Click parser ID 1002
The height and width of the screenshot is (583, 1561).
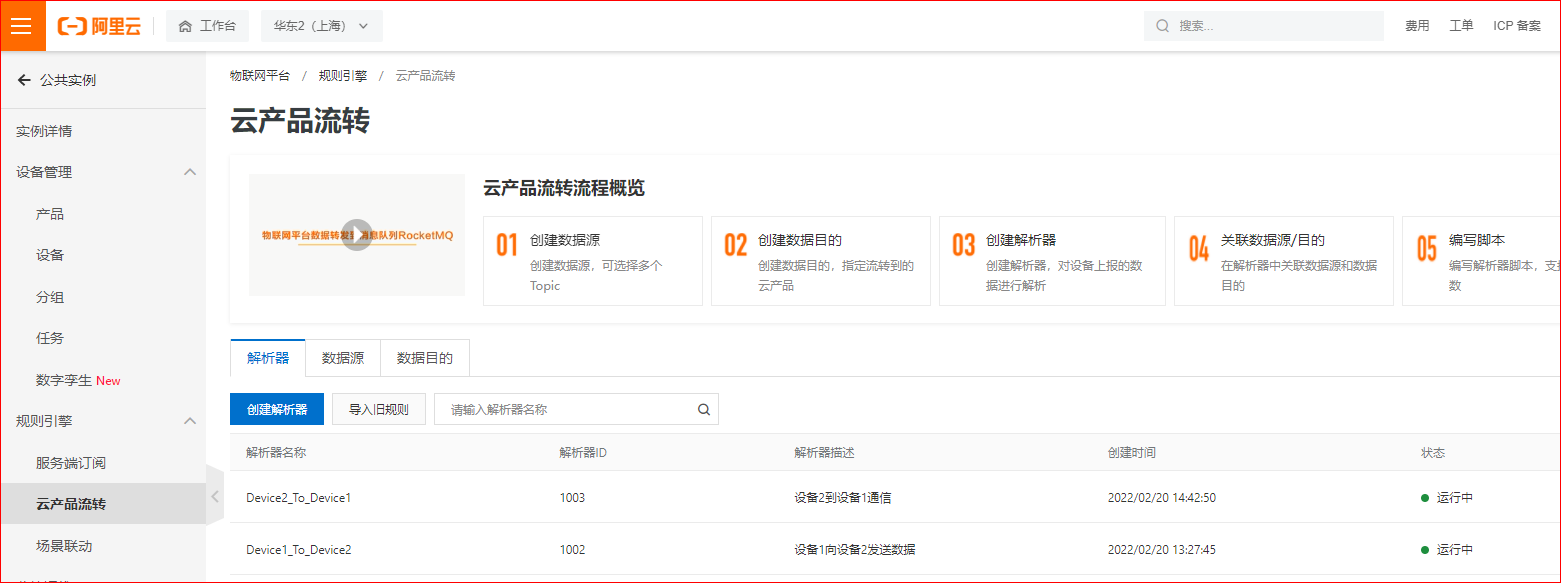pyautogui.click(x=572, y=549)
